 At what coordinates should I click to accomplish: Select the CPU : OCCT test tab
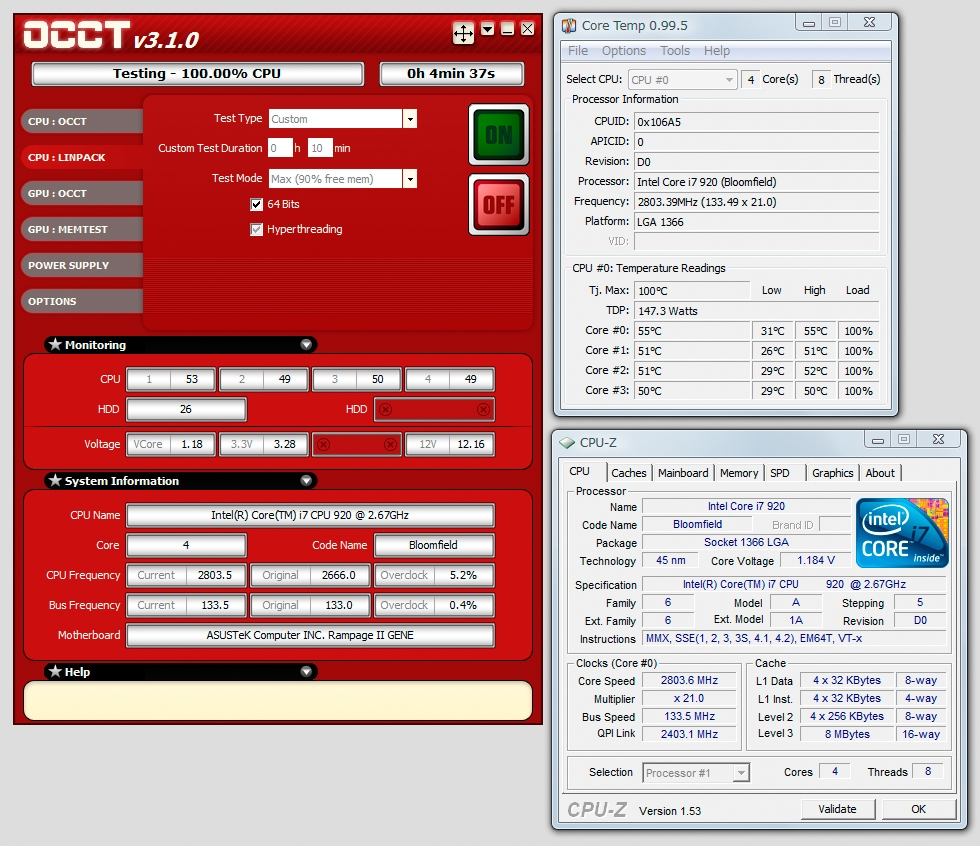(82, 121)
